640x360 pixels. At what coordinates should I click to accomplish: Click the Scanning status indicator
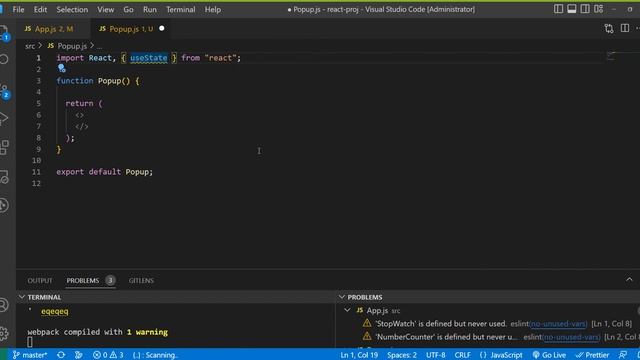point(156,355)
